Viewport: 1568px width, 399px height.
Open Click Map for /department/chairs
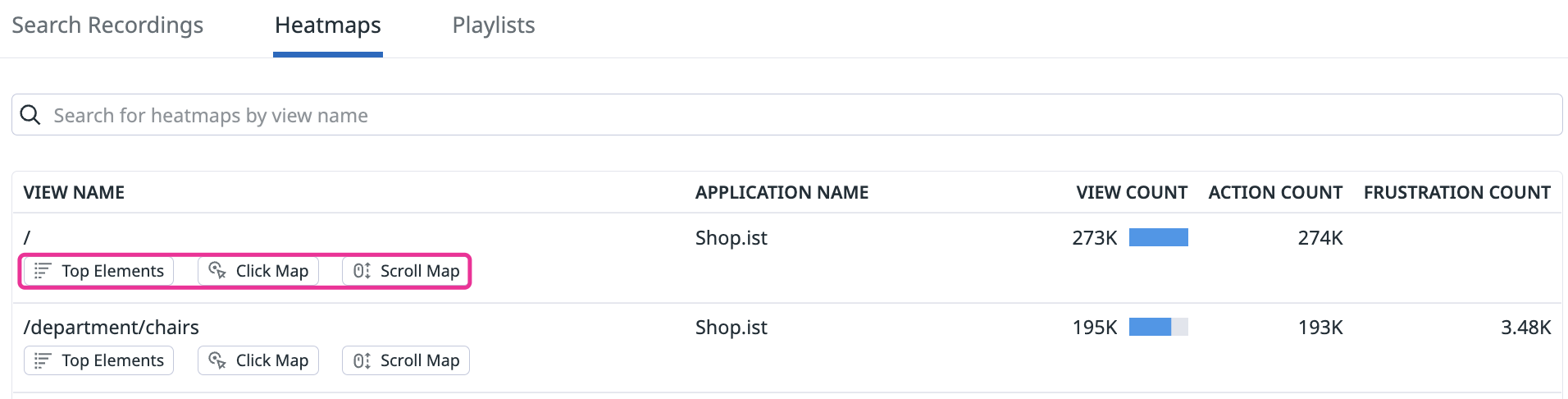[258, 360]
